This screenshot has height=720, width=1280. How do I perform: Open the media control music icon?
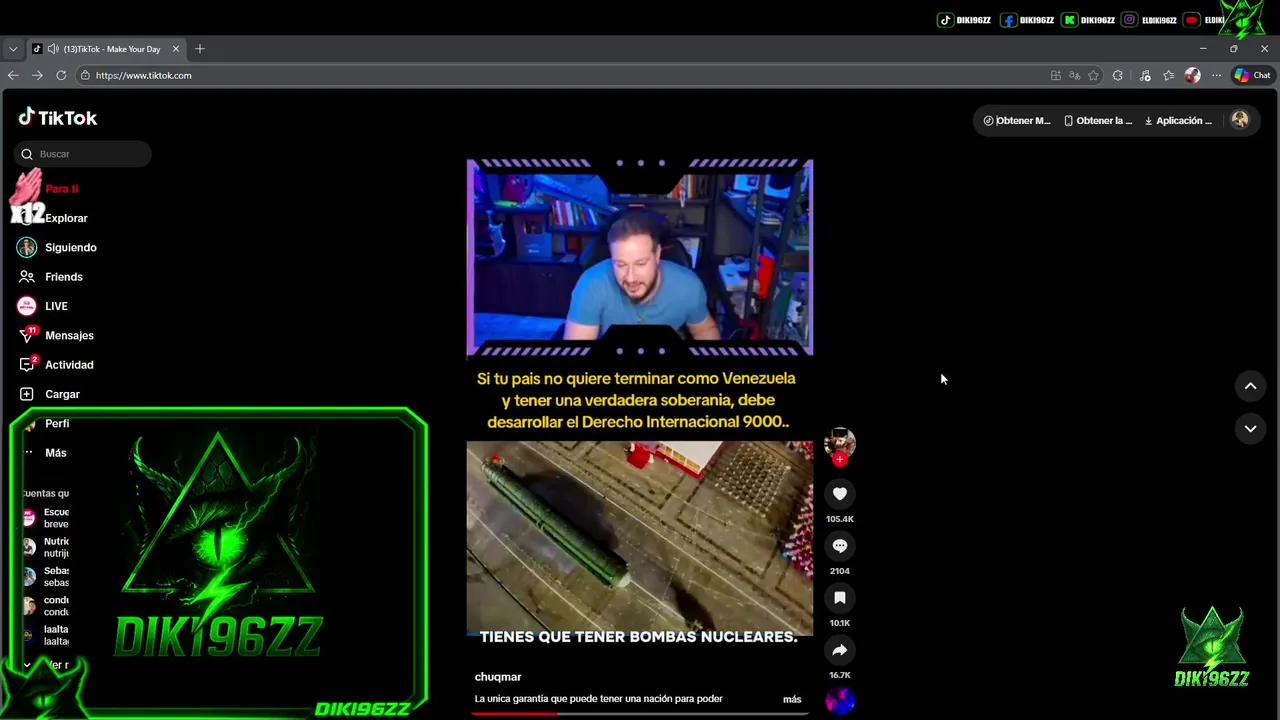(1145, 75)
